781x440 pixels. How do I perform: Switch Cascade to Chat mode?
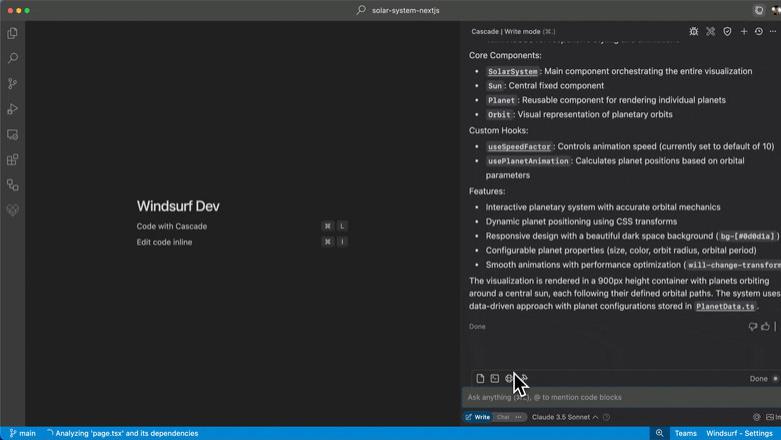tap(503, 417)
